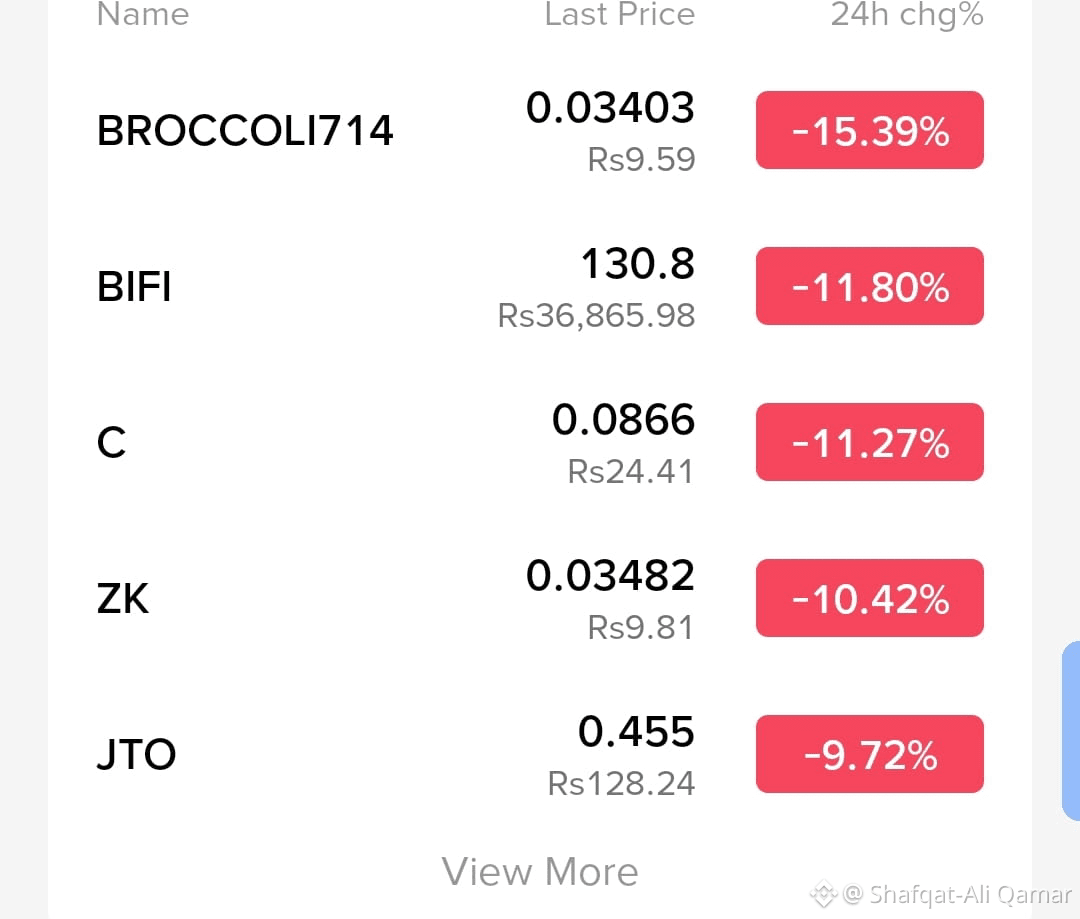Click the Rs9.59 price of BROCCOLI714

click(x=641, y=159)
